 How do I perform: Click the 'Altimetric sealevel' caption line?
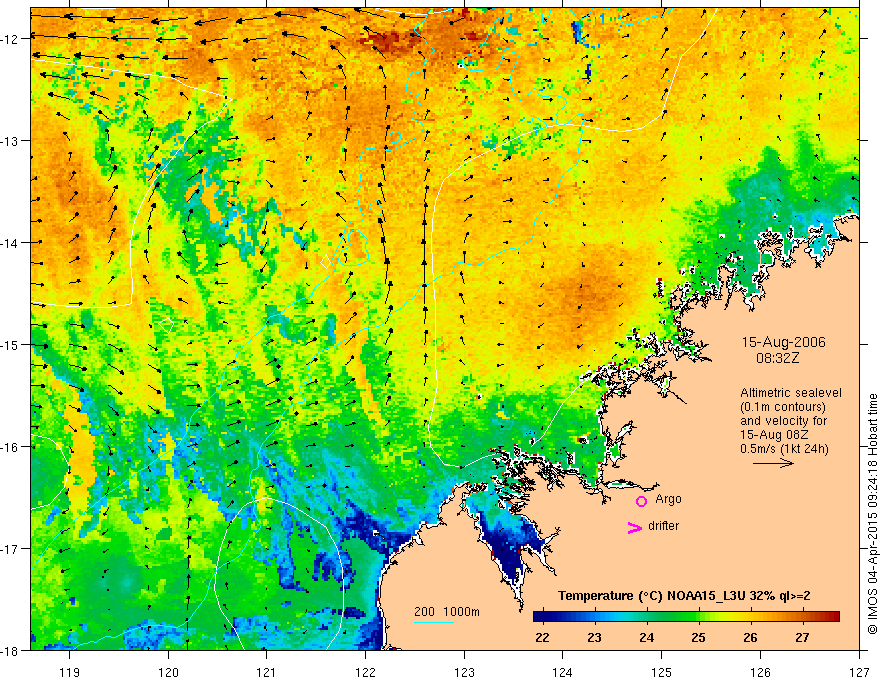pos(791,393)
